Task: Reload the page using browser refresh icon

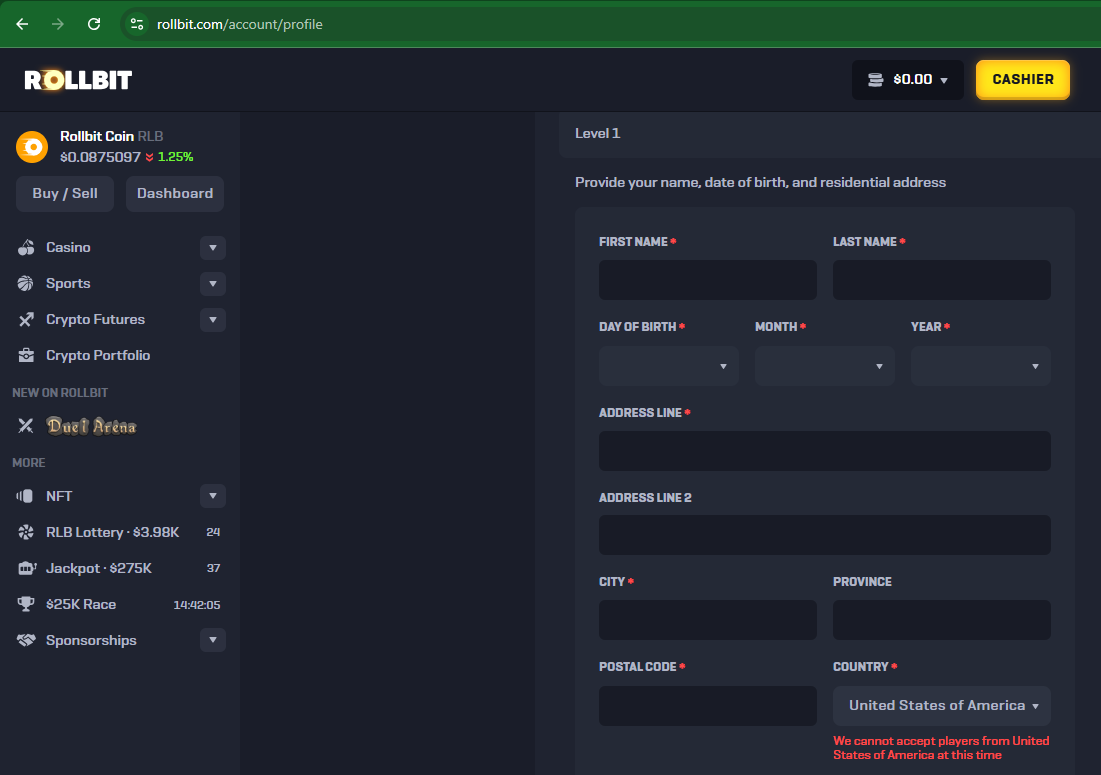Action: [x=94, y=24]
